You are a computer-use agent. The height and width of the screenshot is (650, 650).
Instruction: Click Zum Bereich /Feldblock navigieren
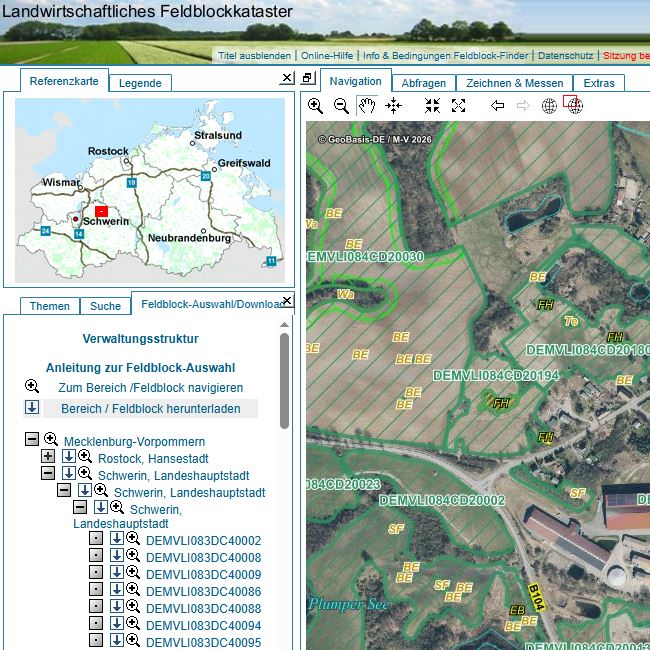[x=151, y=388]
